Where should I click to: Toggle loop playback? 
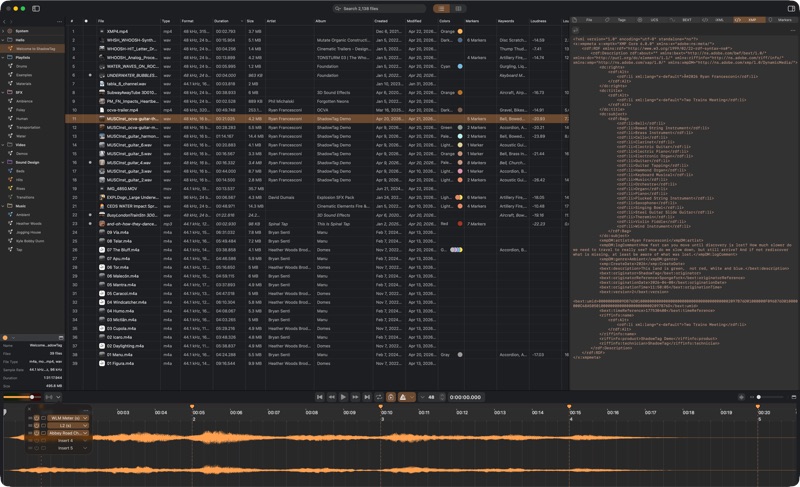[379, 397]
